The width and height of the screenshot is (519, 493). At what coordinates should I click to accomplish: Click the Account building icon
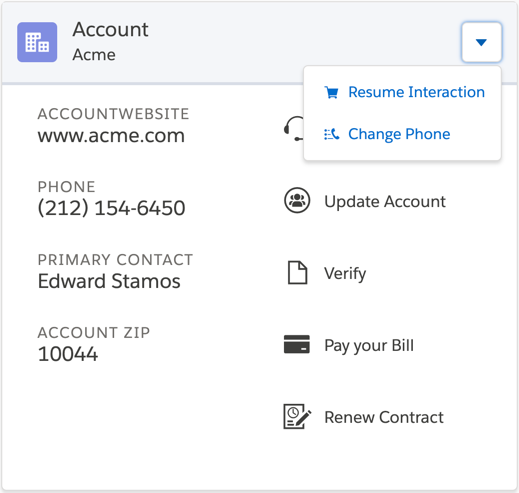click(x=37, y=42)
